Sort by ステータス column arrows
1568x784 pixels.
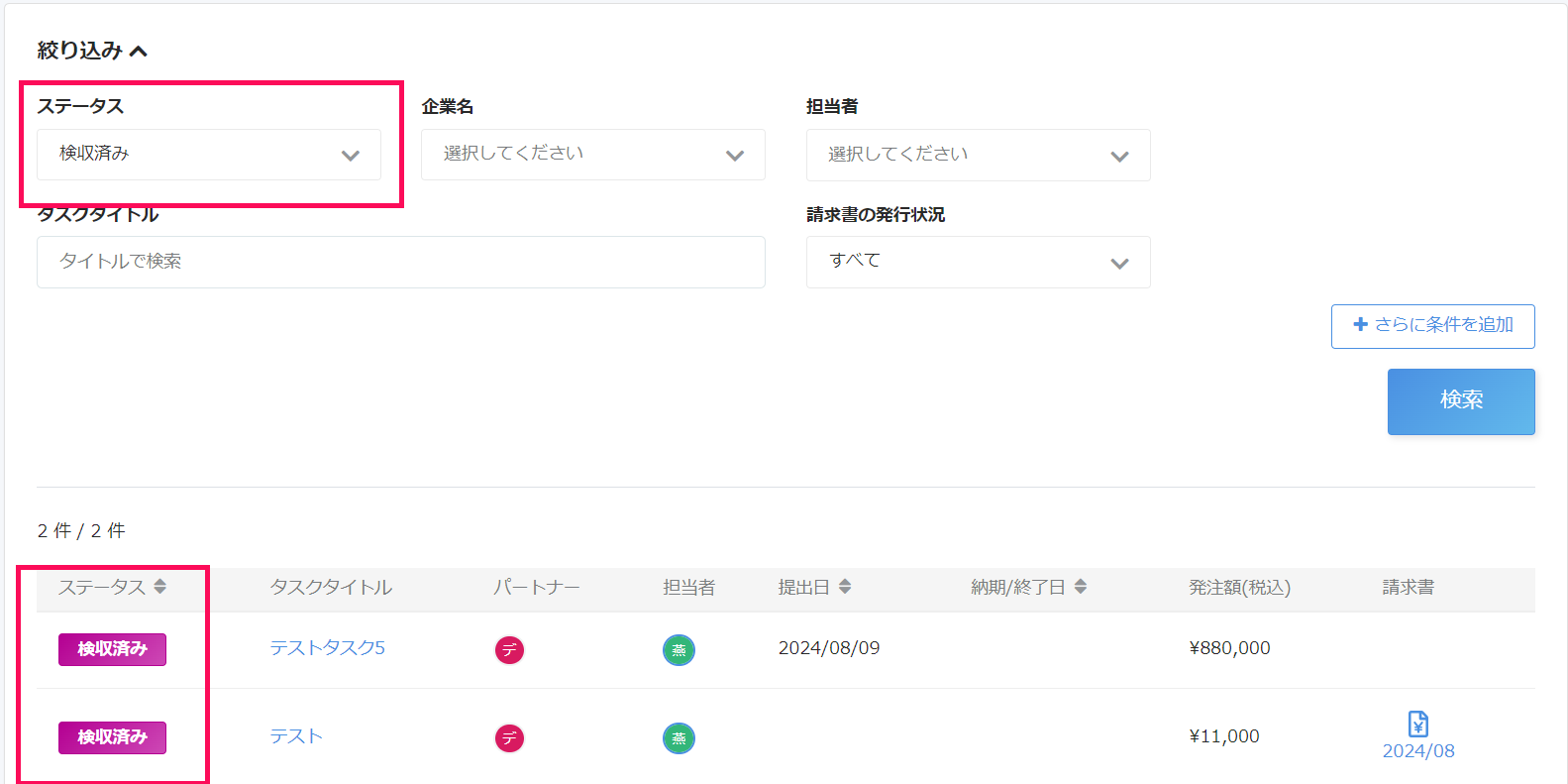coord(159,587)
